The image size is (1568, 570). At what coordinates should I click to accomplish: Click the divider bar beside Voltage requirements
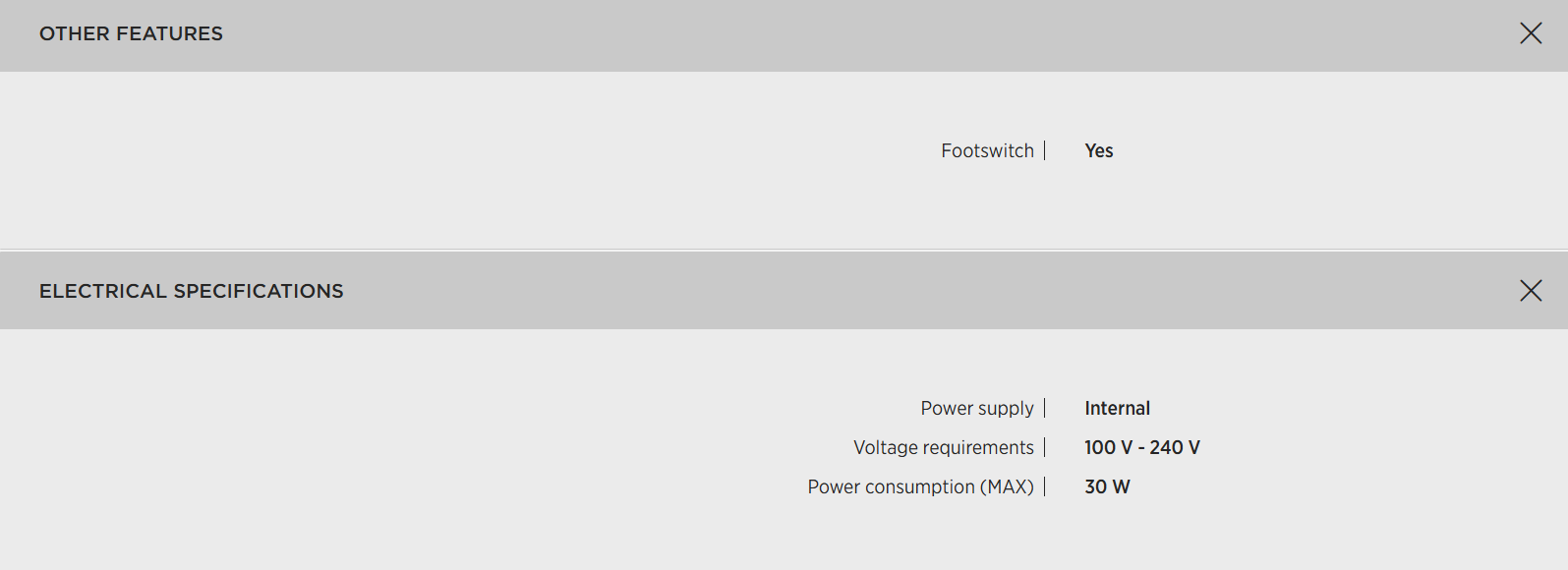point(1045,447)
